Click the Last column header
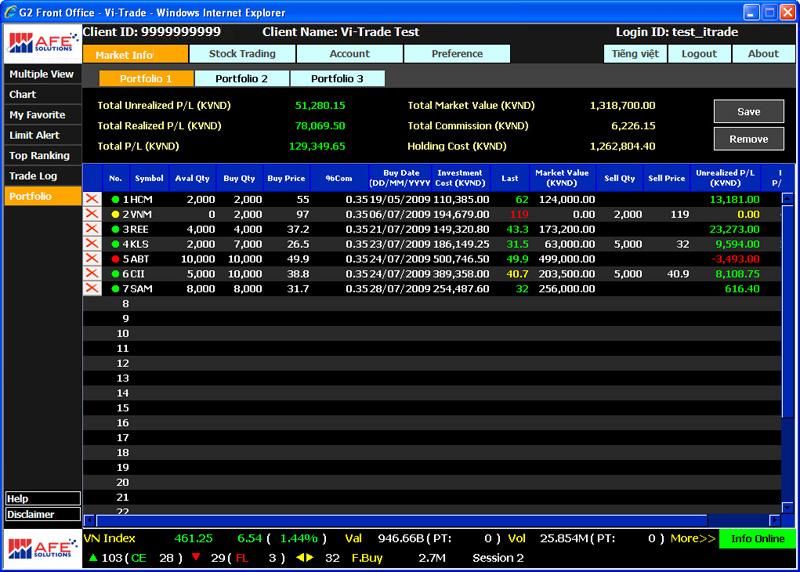 point(510,178)
